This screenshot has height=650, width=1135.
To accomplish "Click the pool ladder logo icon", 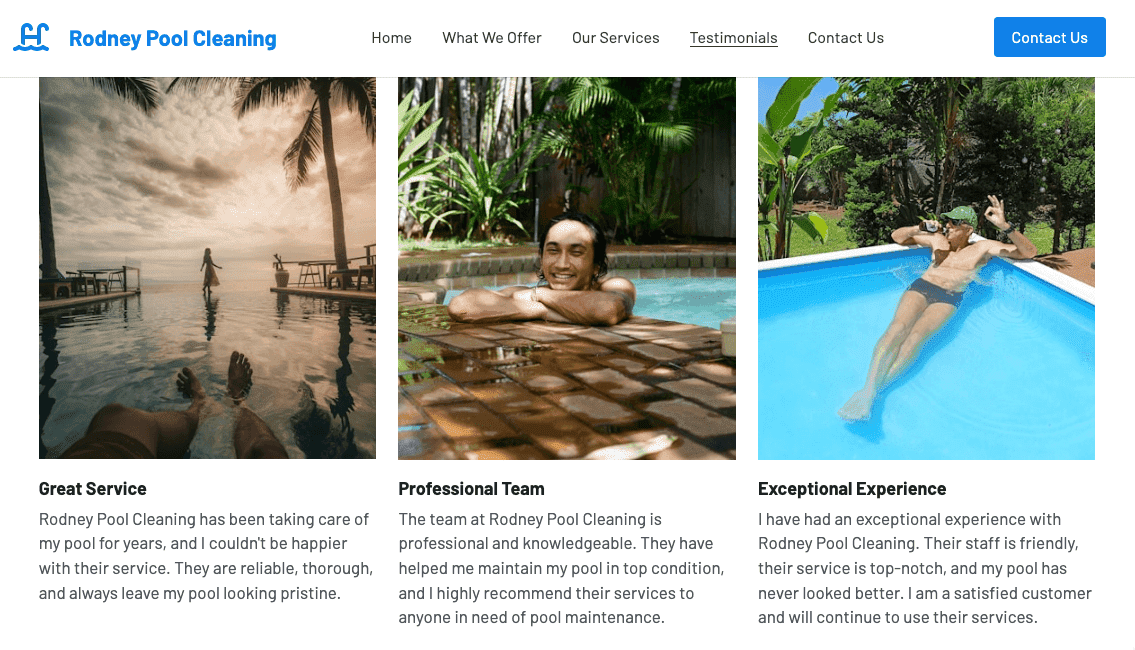I will coord(31,36).
